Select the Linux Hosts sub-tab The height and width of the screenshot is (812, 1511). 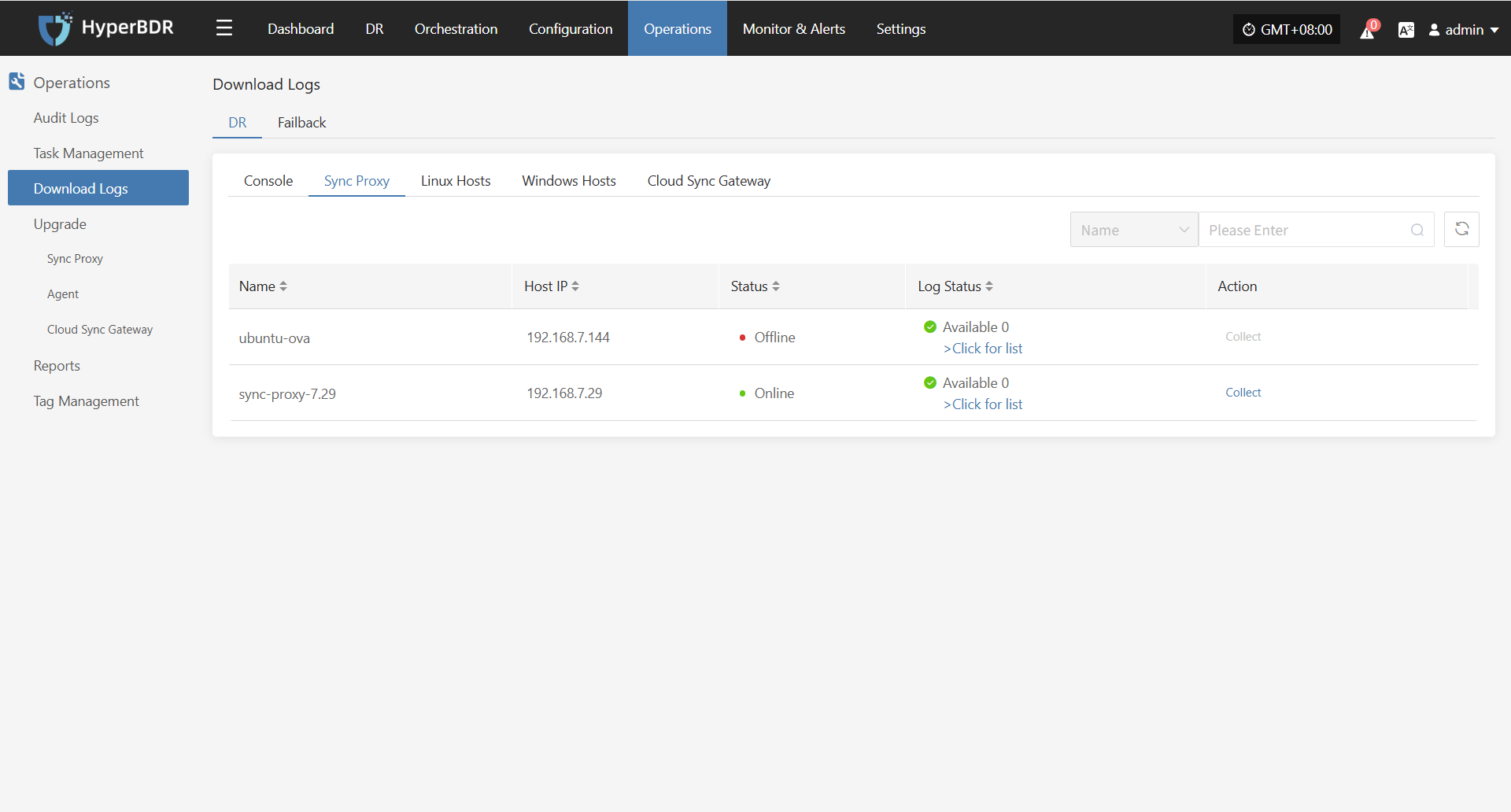pyautogui.click(x=456, y=181)
